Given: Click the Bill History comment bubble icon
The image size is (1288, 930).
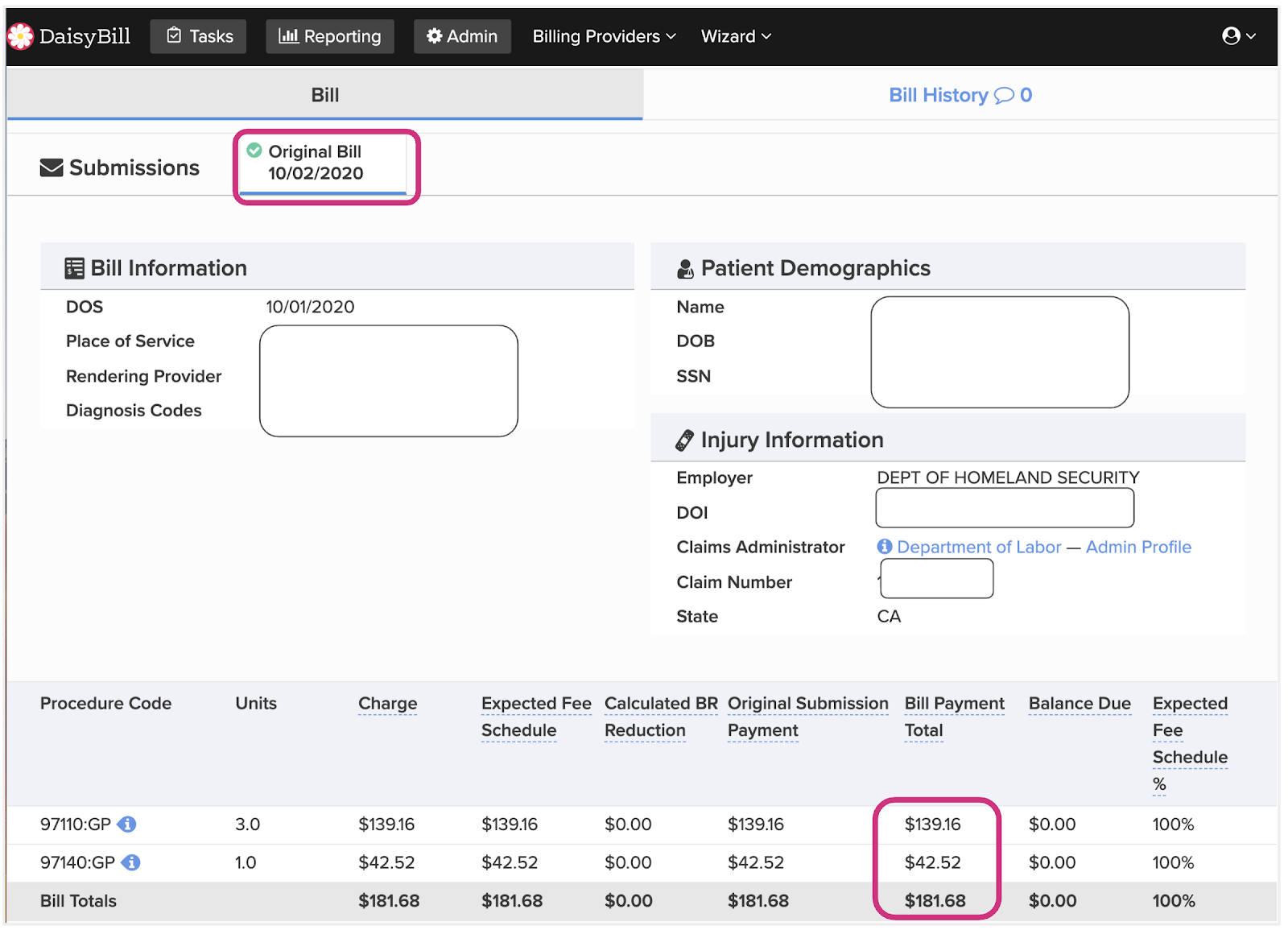Looking at the screenshot, I should (x=1004, y=96).
